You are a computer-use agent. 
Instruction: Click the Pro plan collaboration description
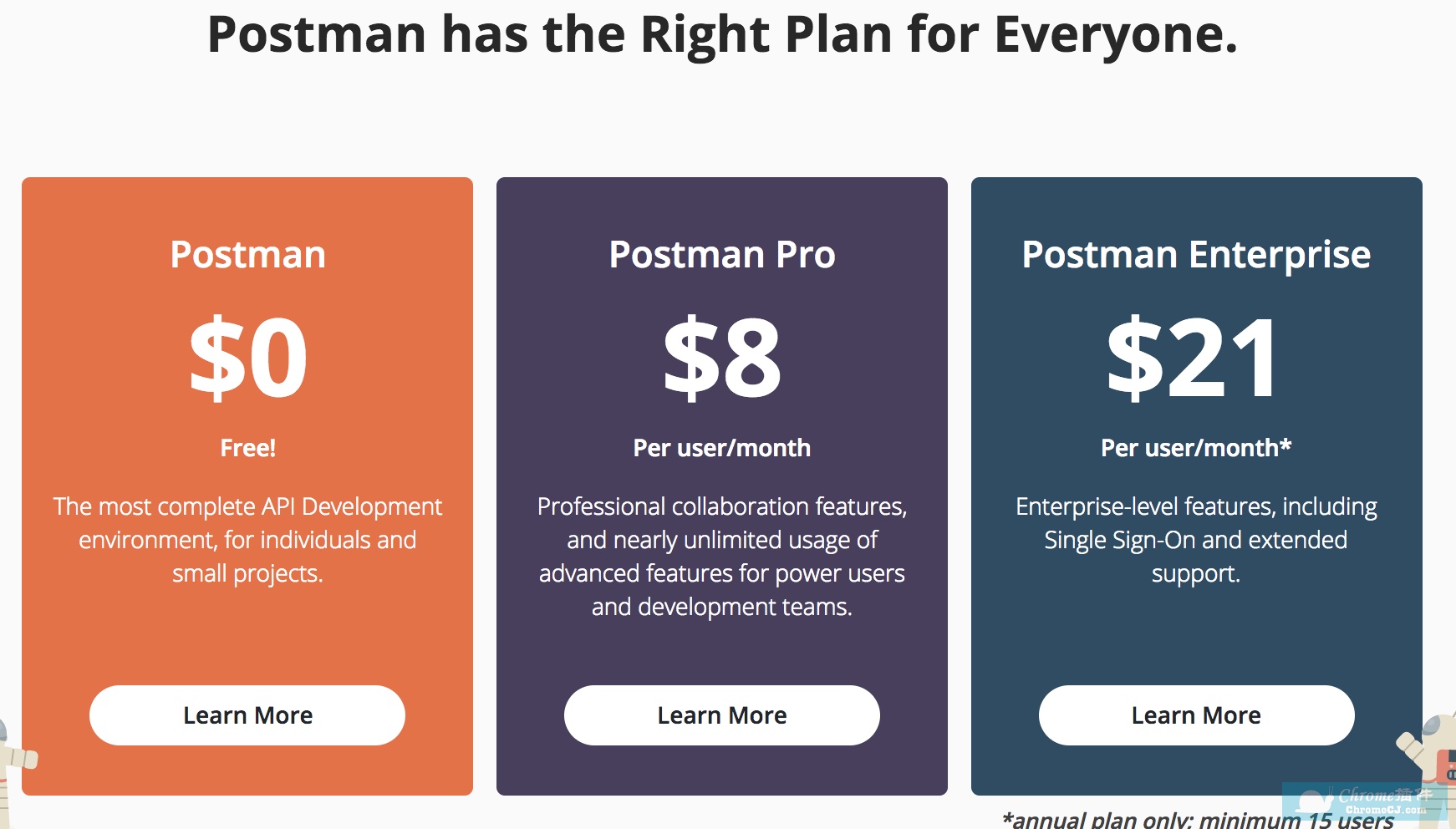click(x=722, y=557)
